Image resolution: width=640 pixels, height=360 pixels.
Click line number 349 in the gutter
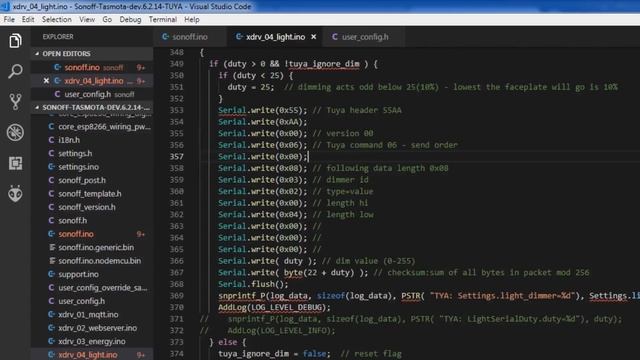pos(177,64)
